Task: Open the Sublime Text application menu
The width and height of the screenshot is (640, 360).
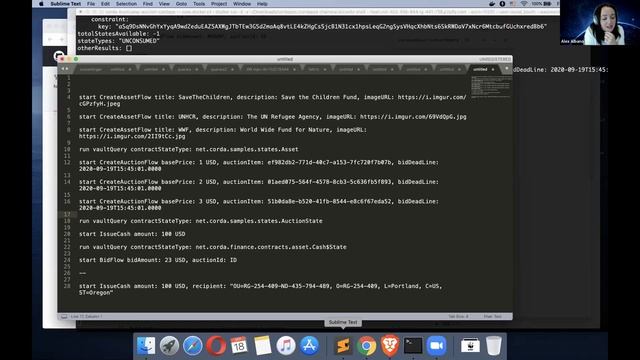Action: point(65,4)
